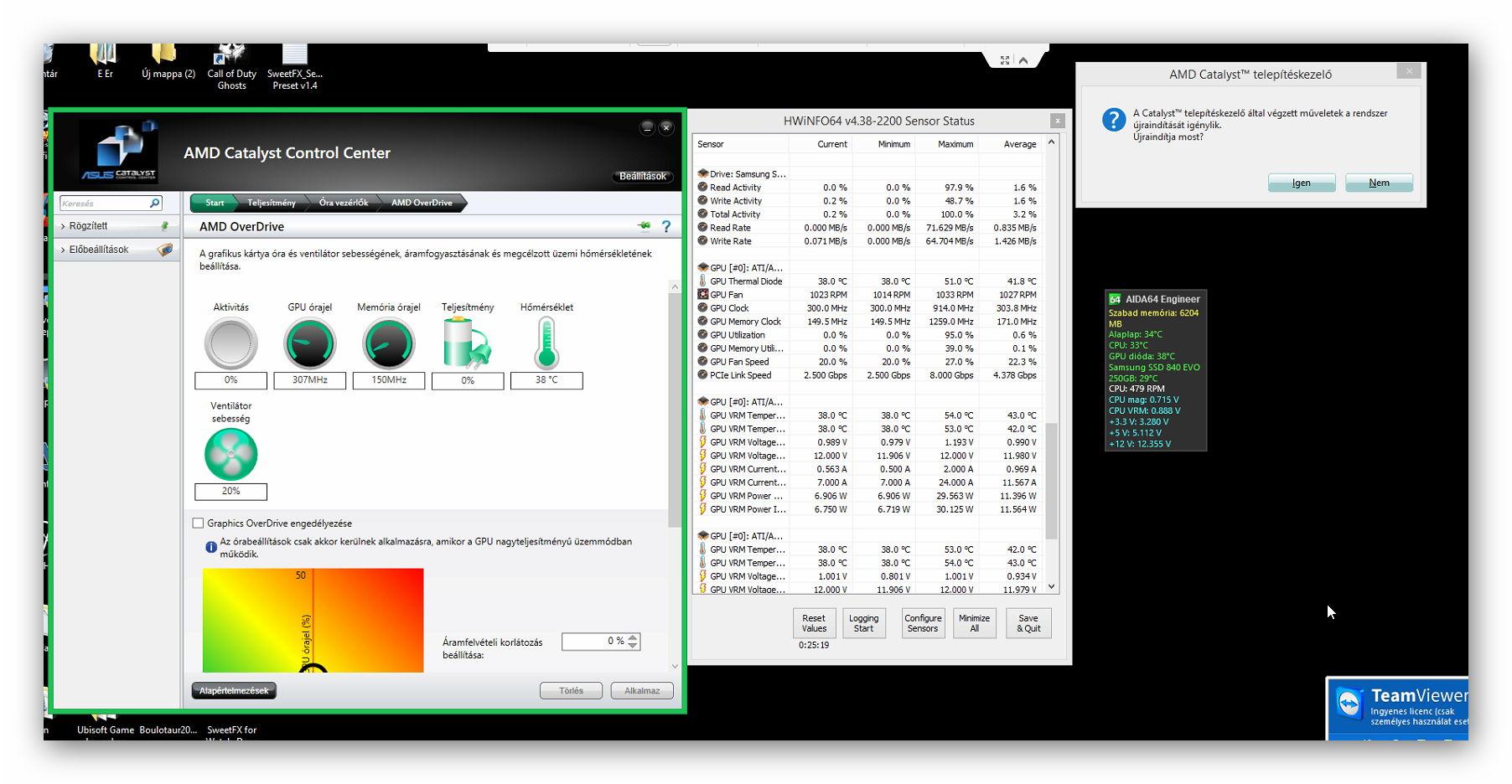
Task: Click the HWiNFO scroll down arrow
Action: (1052, 587)
